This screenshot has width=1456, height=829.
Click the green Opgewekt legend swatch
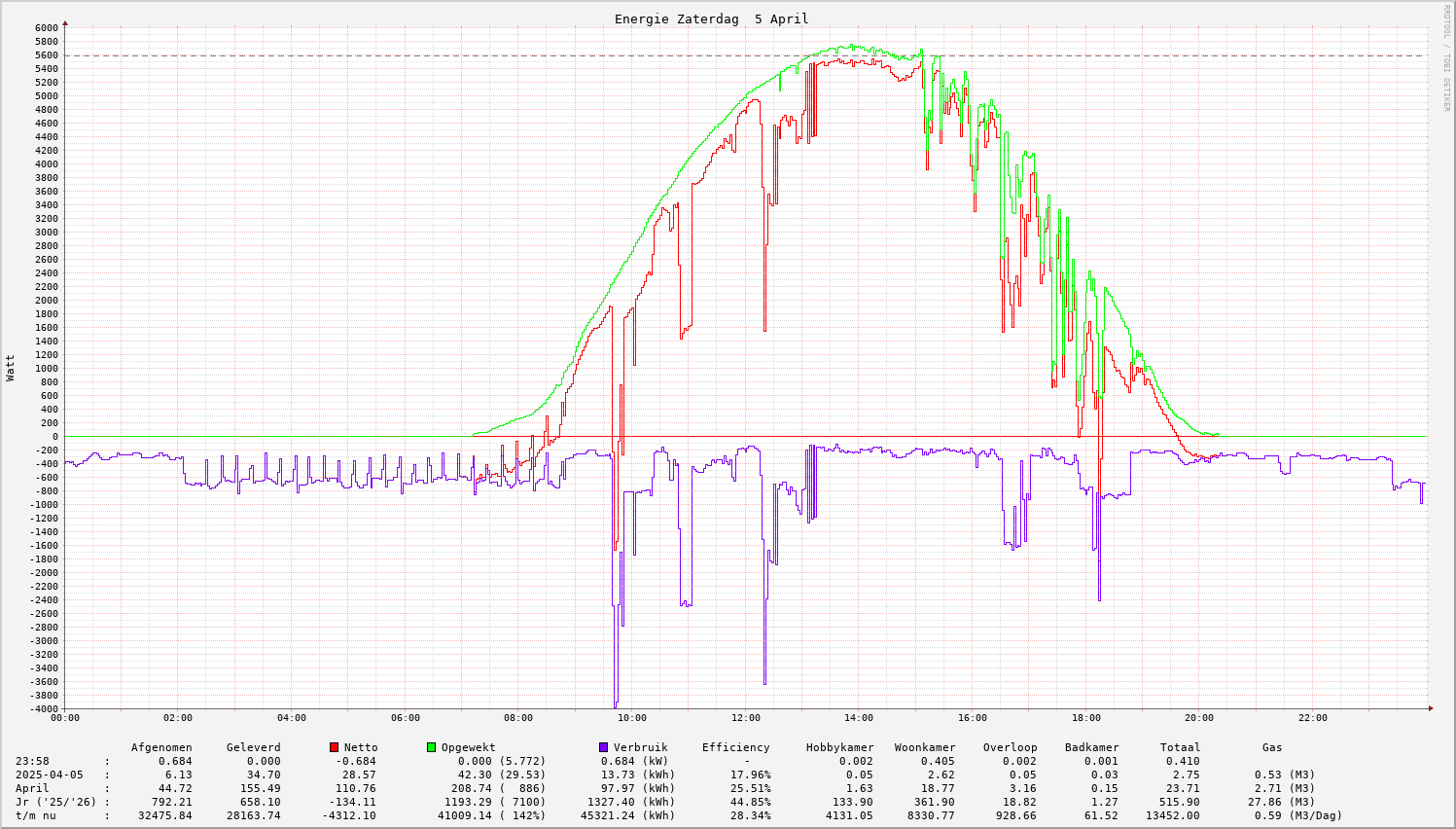[x=432, y=747]
